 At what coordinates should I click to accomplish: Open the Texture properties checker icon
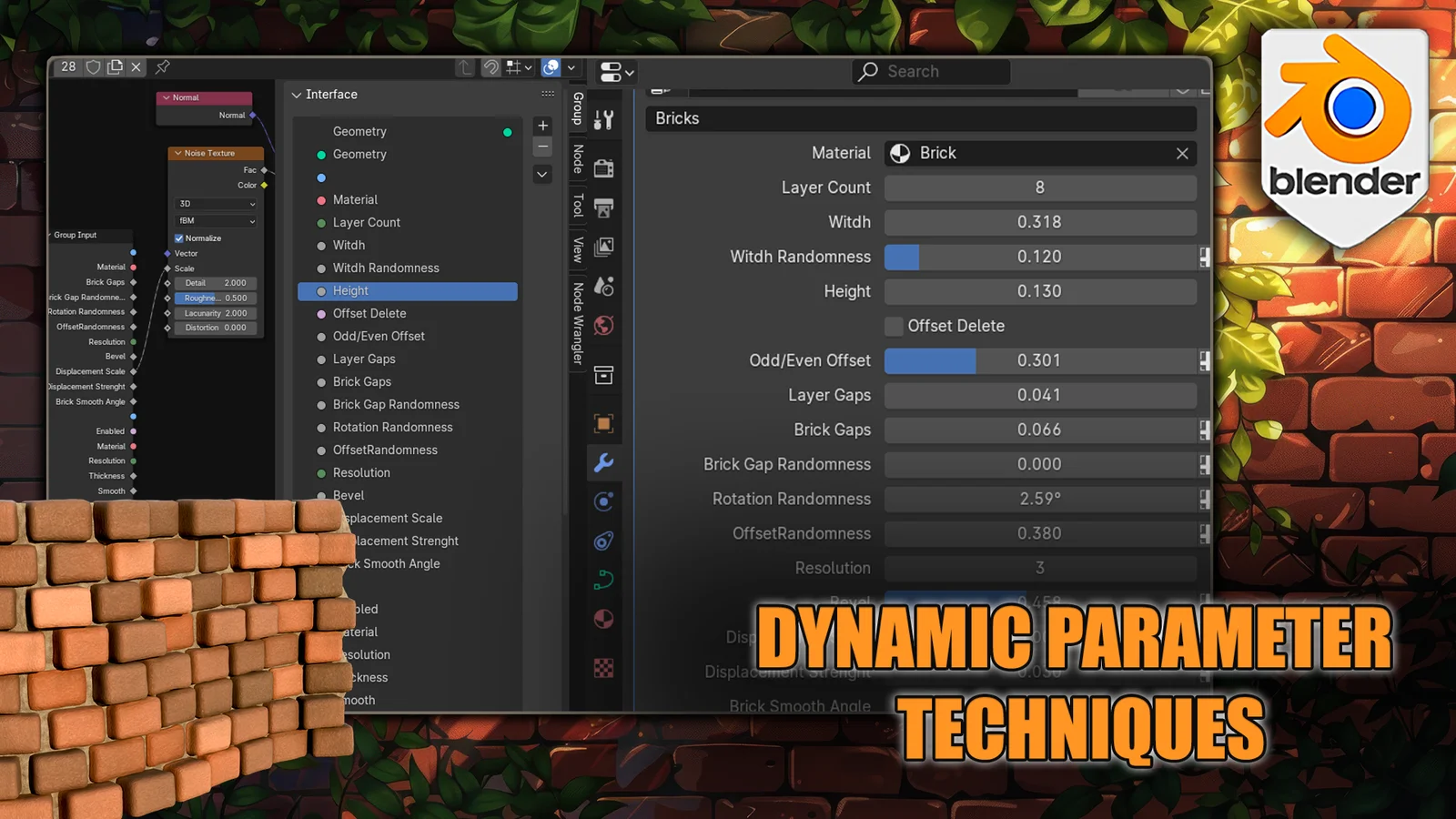pyautogui.click(x=603, y=669)
